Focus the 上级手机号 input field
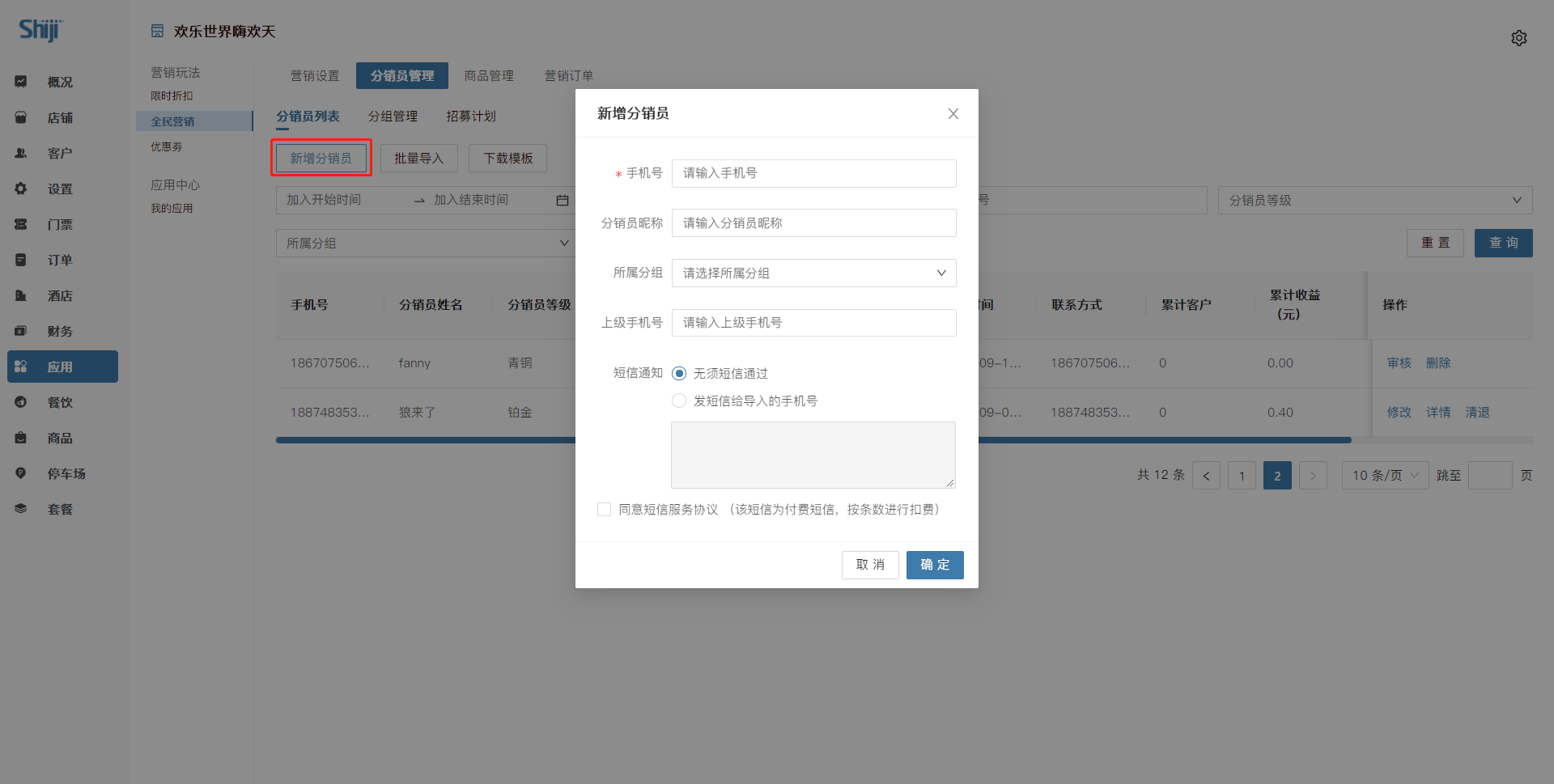This screenshot has width=1554, height=784. point(813,323)
